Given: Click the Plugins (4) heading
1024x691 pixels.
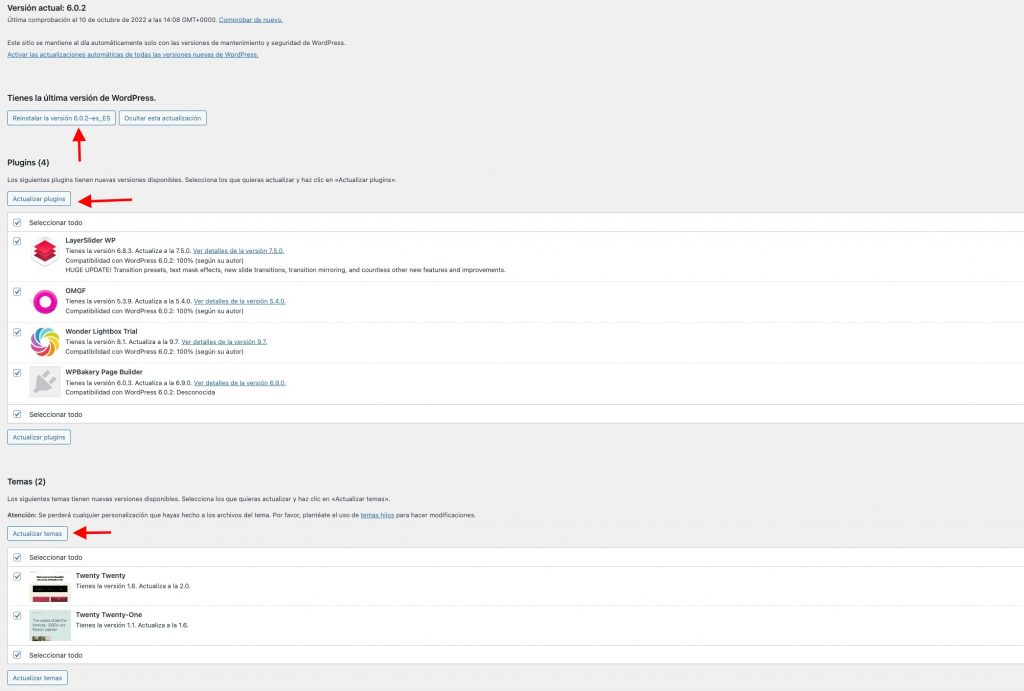Looking at the screenshot, I should point(28,163).
